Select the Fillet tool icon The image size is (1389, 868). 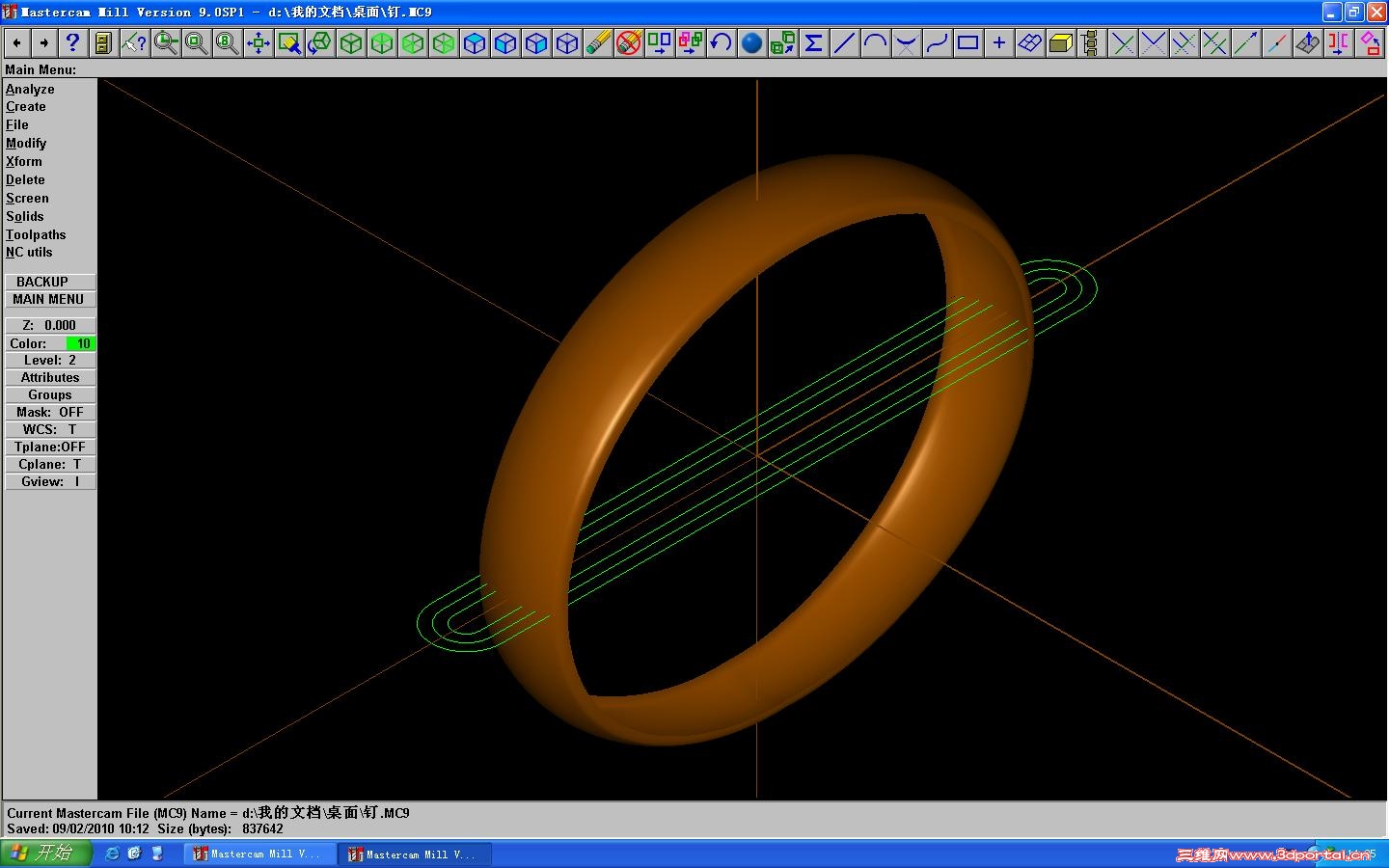tap(906, 42)
